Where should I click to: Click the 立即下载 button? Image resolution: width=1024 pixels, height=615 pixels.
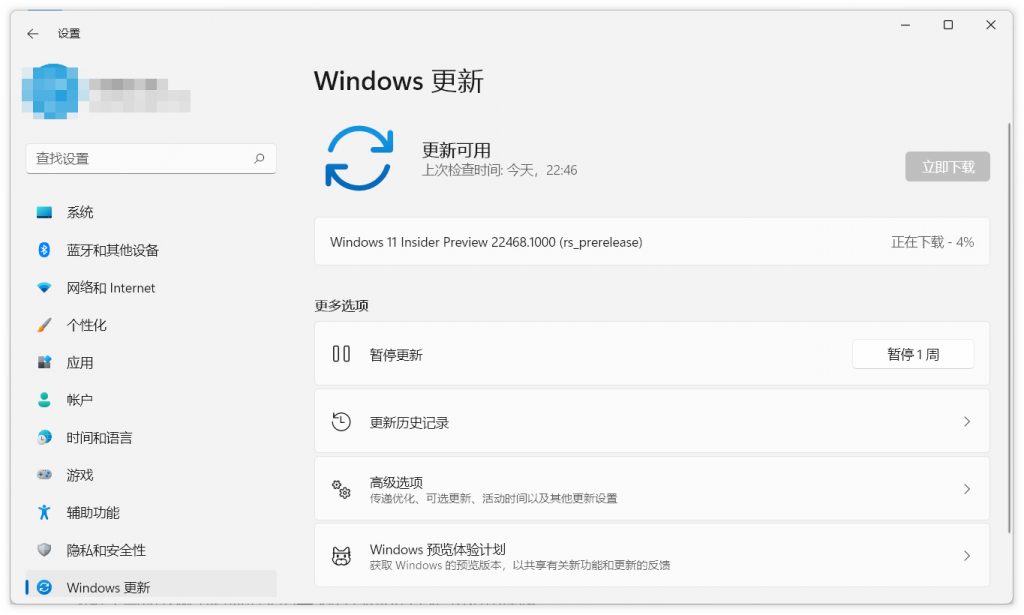(947, 166)
